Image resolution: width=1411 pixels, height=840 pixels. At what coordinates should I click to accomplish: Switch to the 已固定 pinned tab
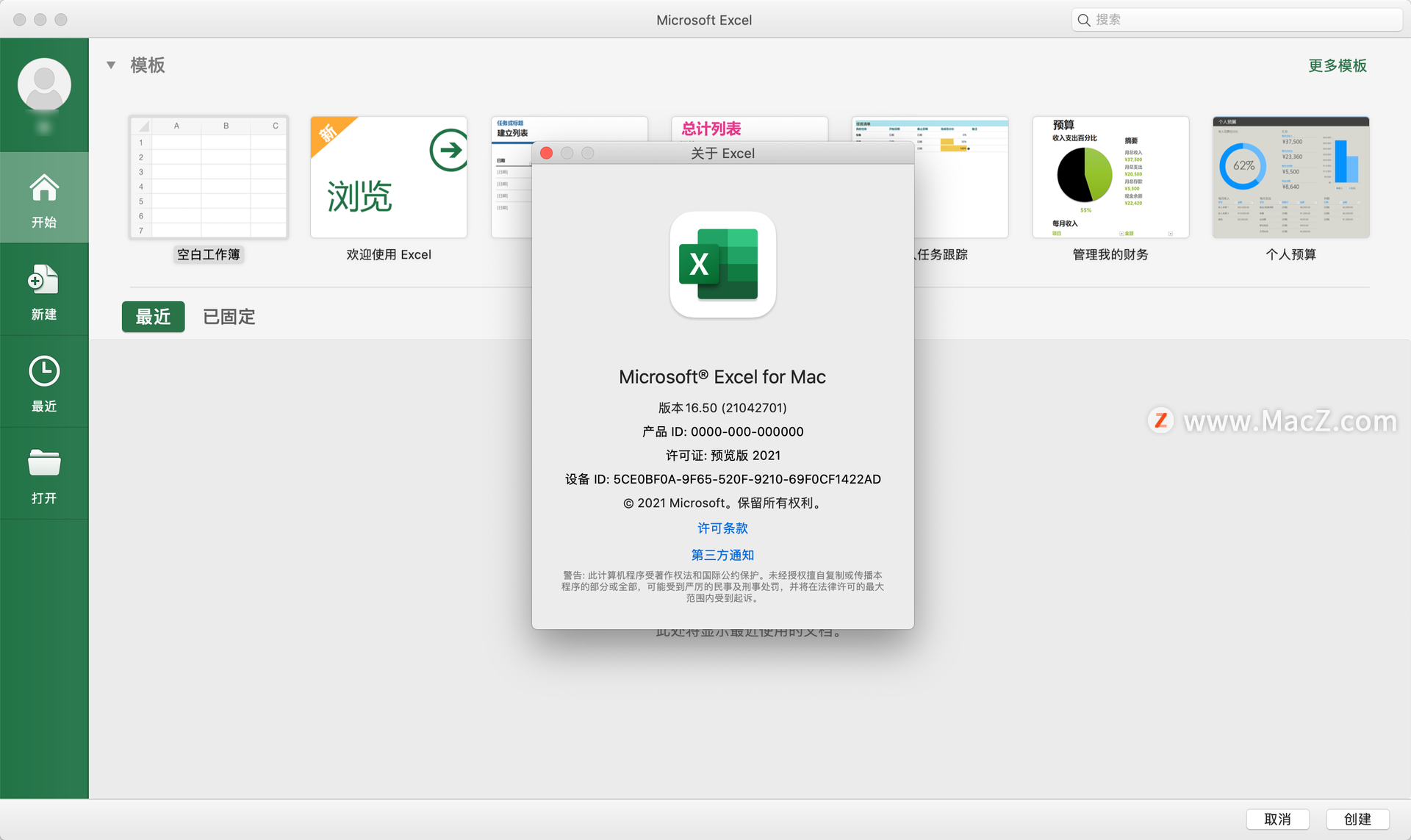(229, 317)
